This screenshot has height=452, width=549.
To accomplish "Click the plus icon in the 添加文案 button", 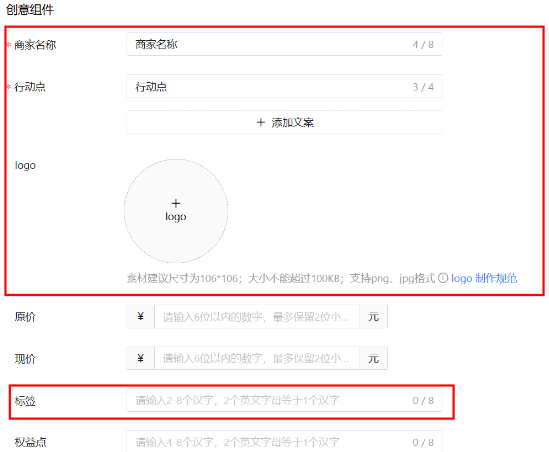I will coord(260,122).
